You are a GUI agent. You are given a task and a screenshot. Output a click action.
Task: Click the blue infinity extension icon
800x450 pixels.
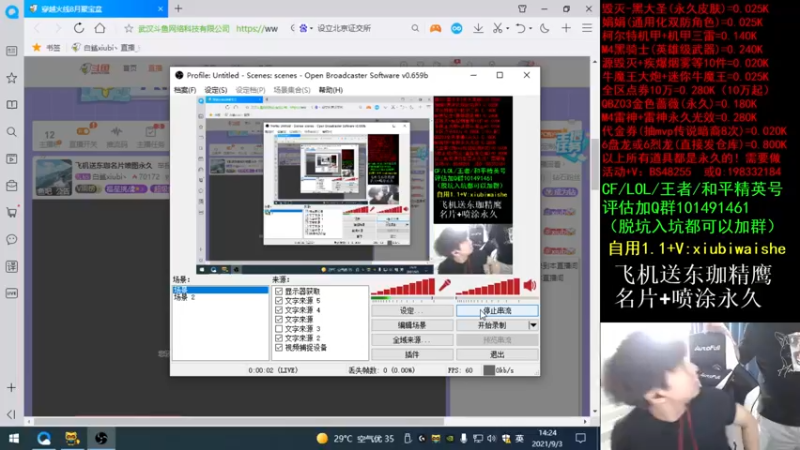[457, 29]
